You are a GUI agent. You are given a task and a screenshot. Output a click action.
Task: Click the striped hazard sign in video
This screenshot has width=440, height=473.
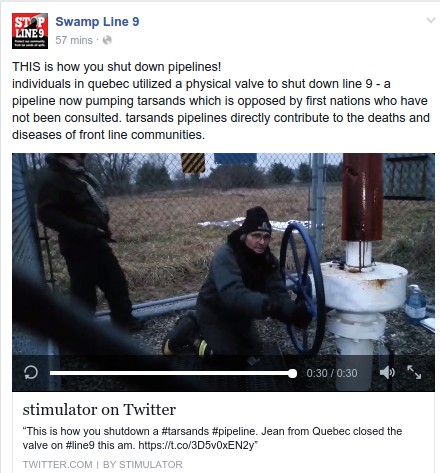193,163
